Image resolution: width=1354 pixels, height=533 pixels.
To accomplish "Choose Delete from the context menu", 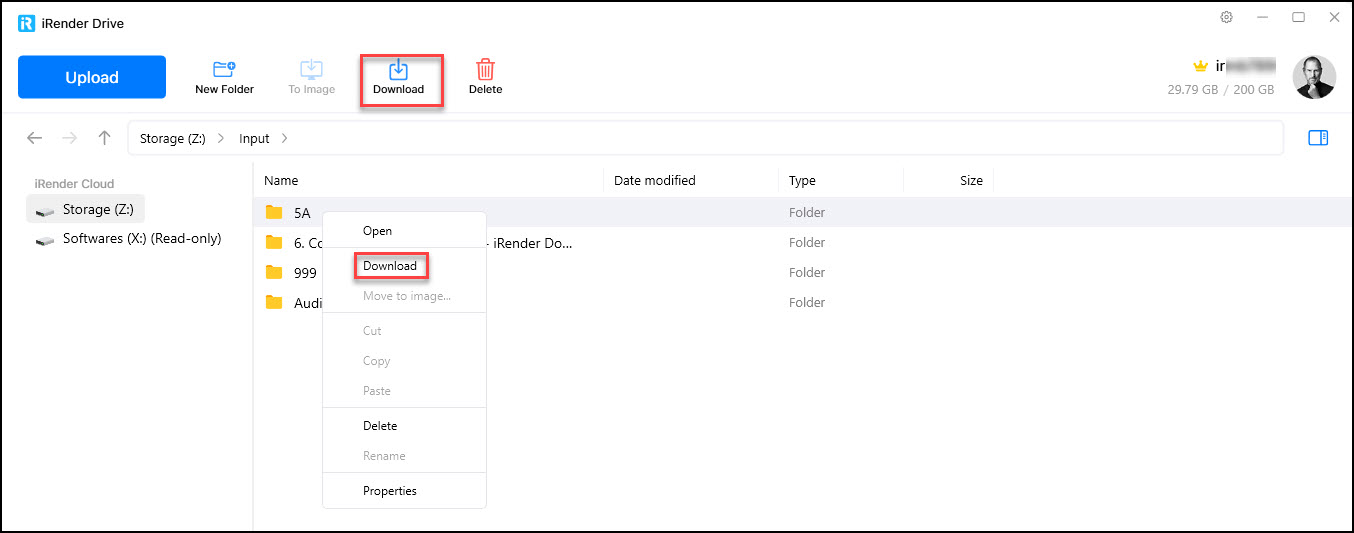I will point(380,426).
